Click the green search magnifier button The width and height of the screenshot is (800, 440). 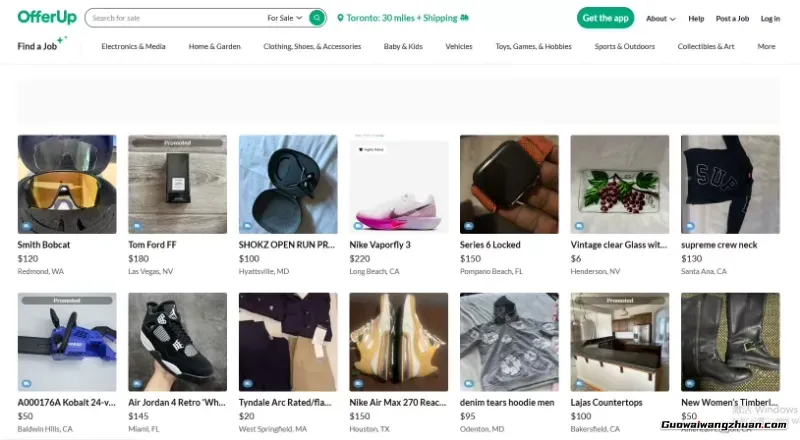(317, 18)
